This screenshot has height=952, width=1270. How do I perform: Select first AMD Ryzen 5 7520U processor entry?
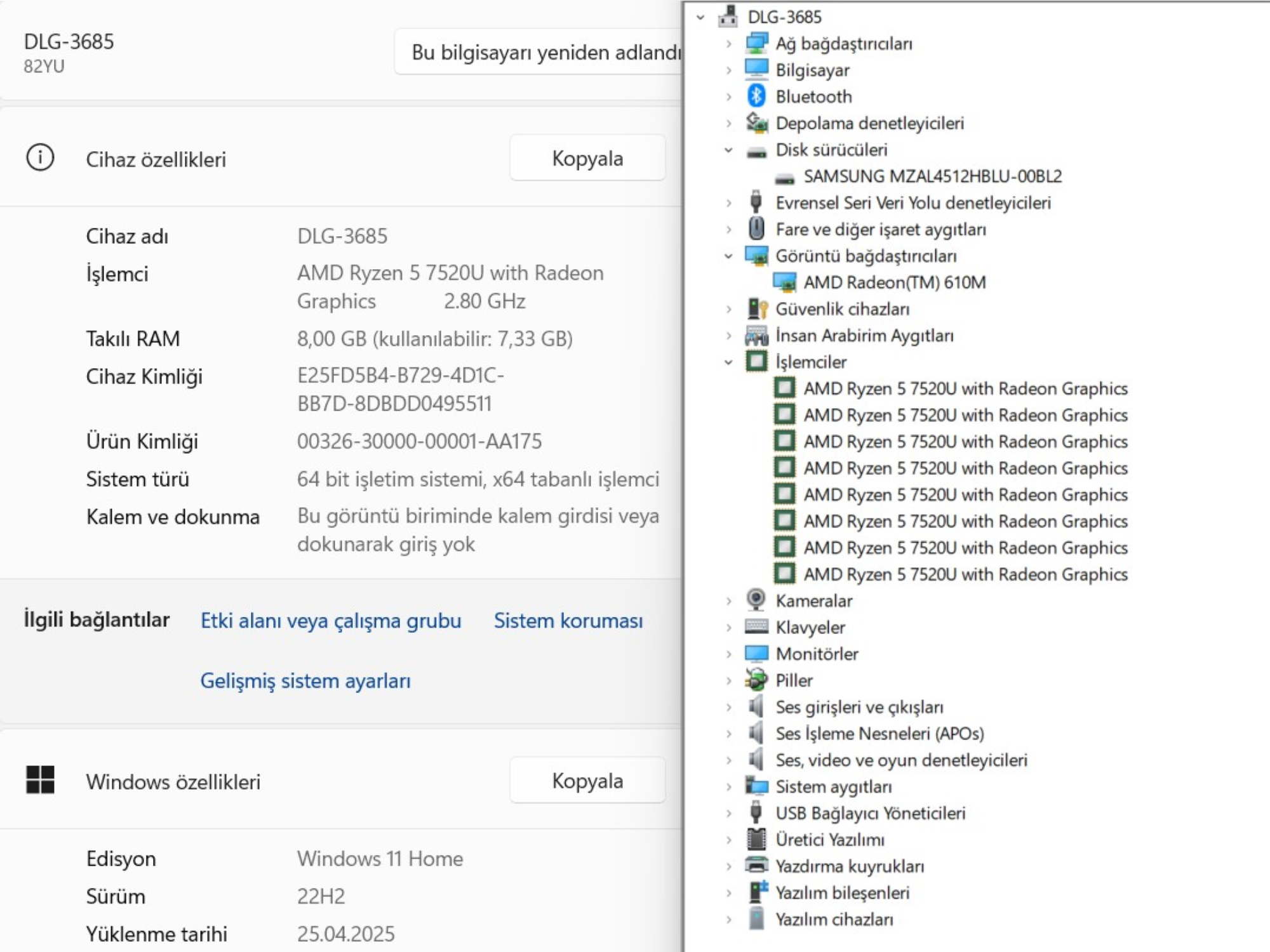[965, 388]
